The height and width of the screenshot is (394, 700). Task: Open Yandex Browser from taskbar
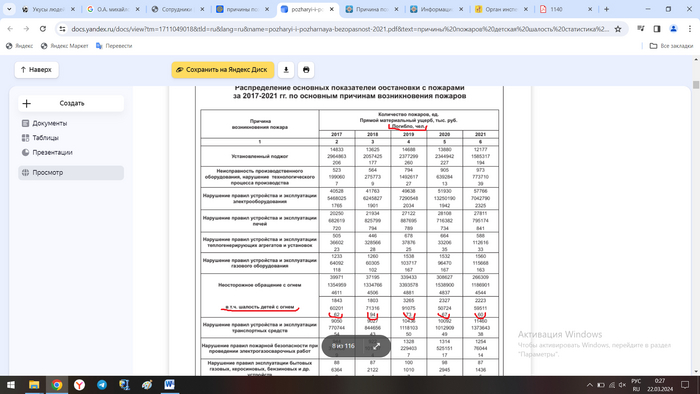(x=79, y=385)
